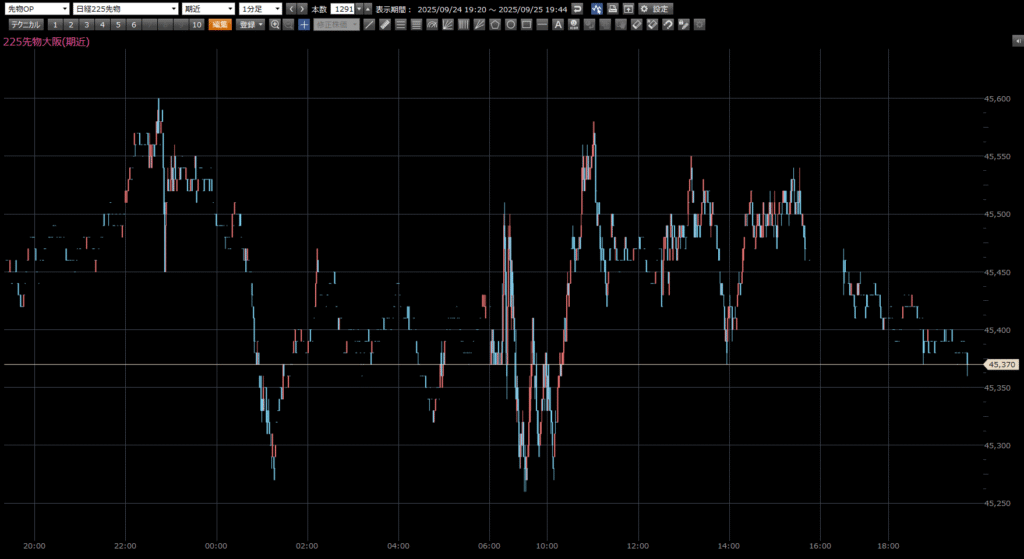1024x559 pixels.
Task: Click the 本数 bar count field
Action: tap(343, 9)
